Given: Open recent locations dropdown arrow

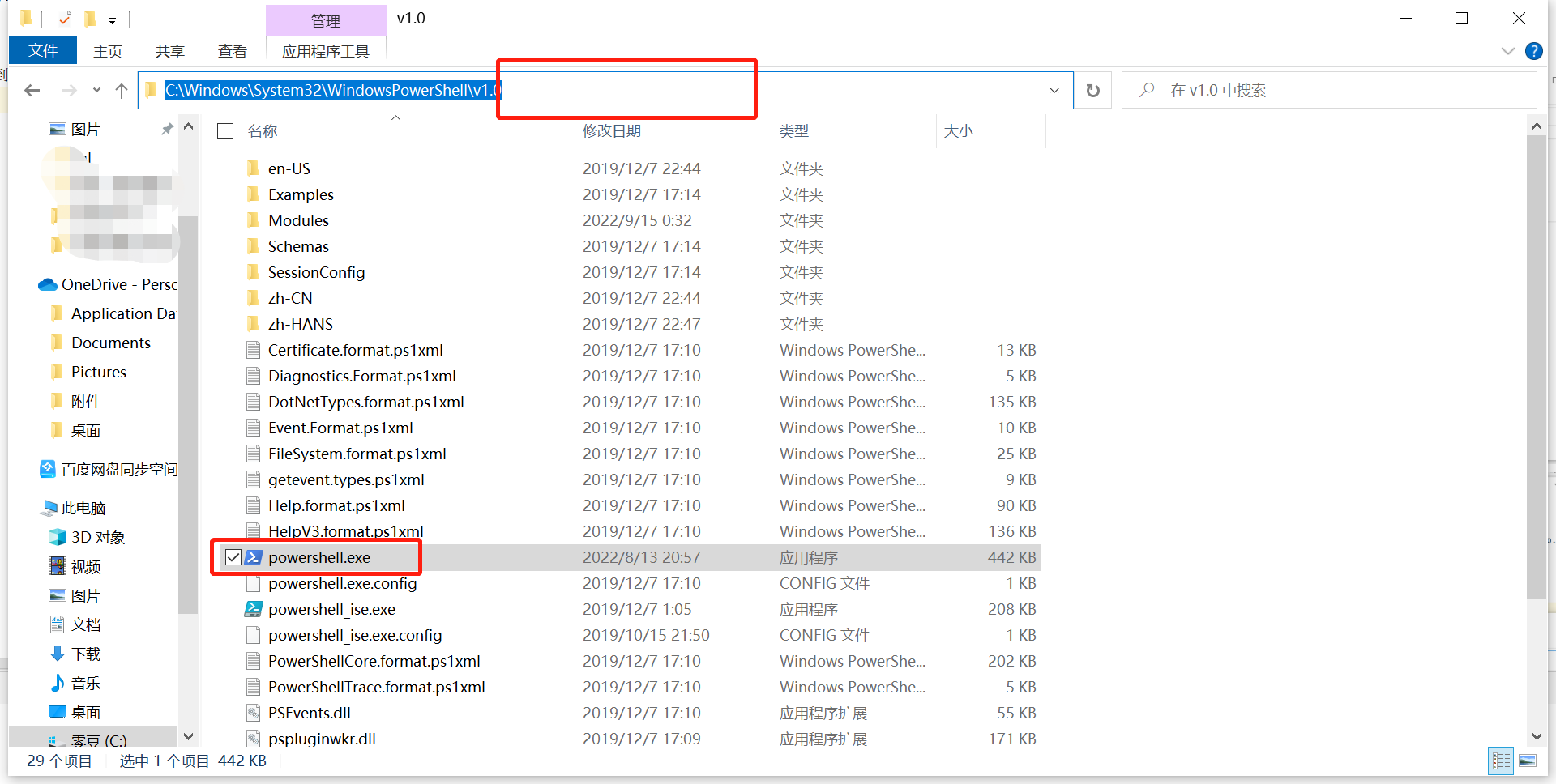Looking at the screenshot, I should click(96, 91).
